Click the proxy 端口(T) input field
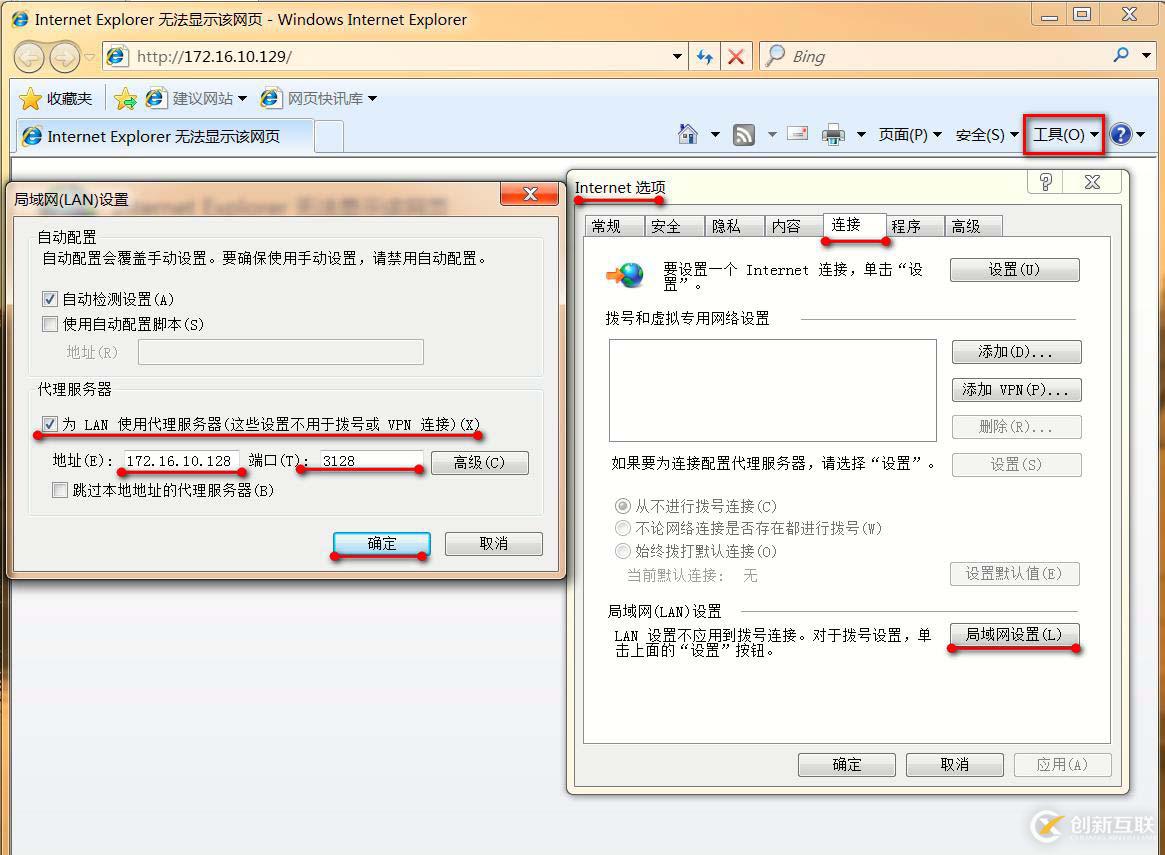This screenshot has width=1165, height=855. [371, 461]
